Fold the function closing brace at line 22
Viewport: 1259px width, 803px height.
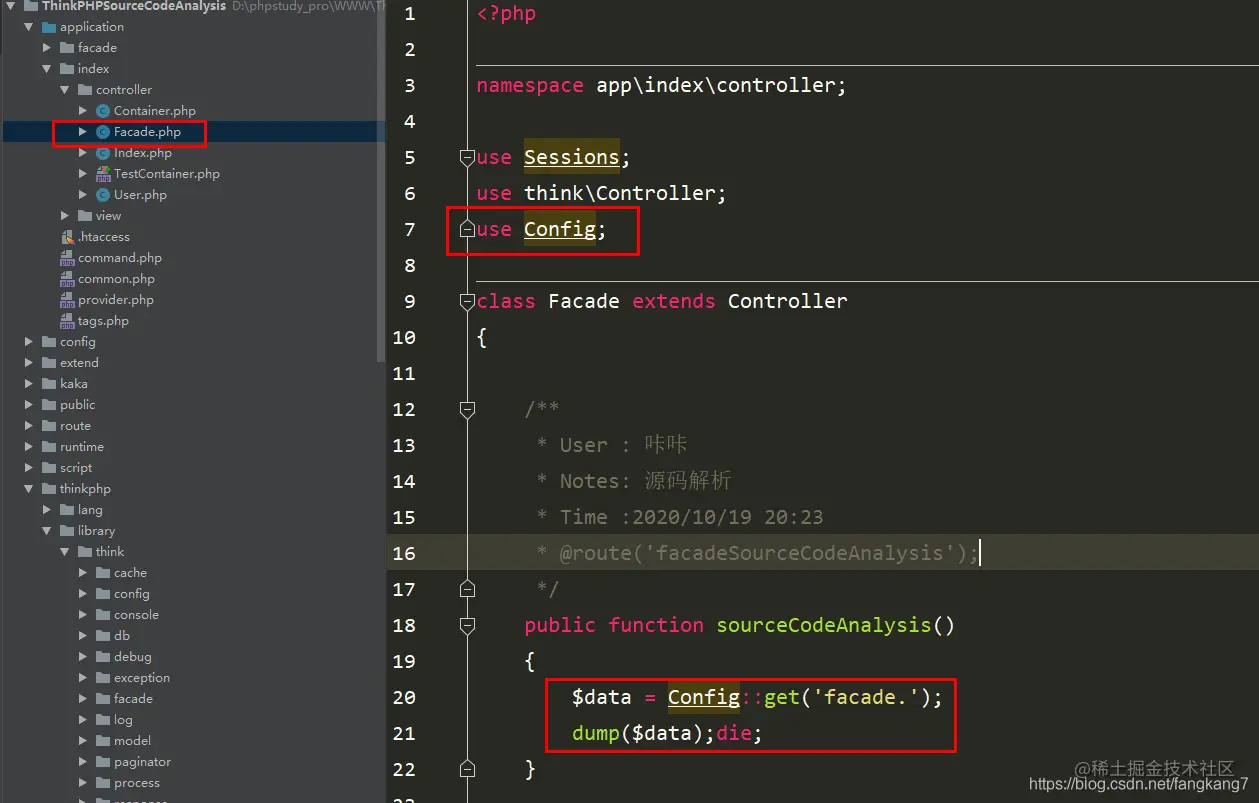pos(466,769)
